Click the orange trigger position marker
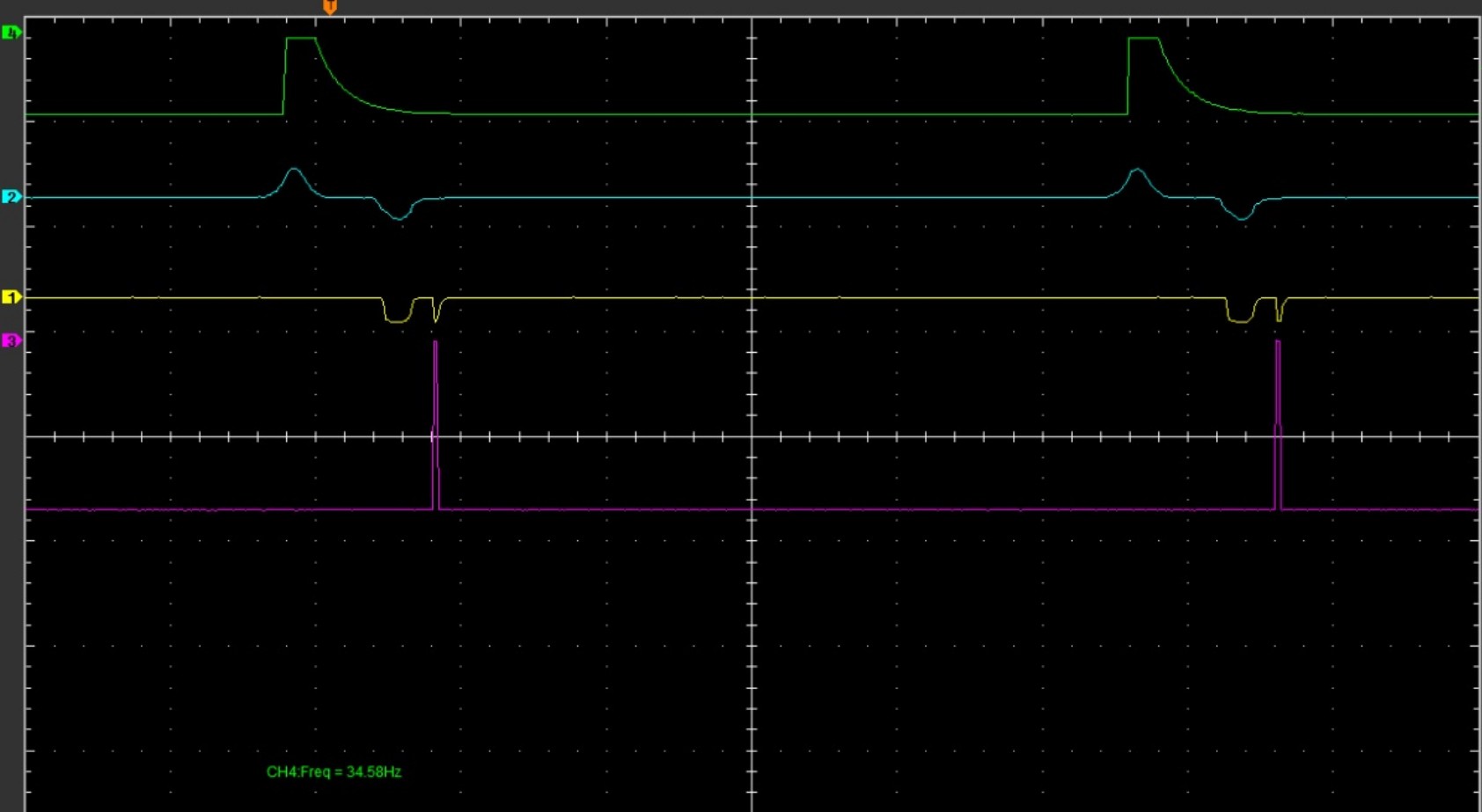This screenshot has height=812, width=1482. (x=330, y=7)
